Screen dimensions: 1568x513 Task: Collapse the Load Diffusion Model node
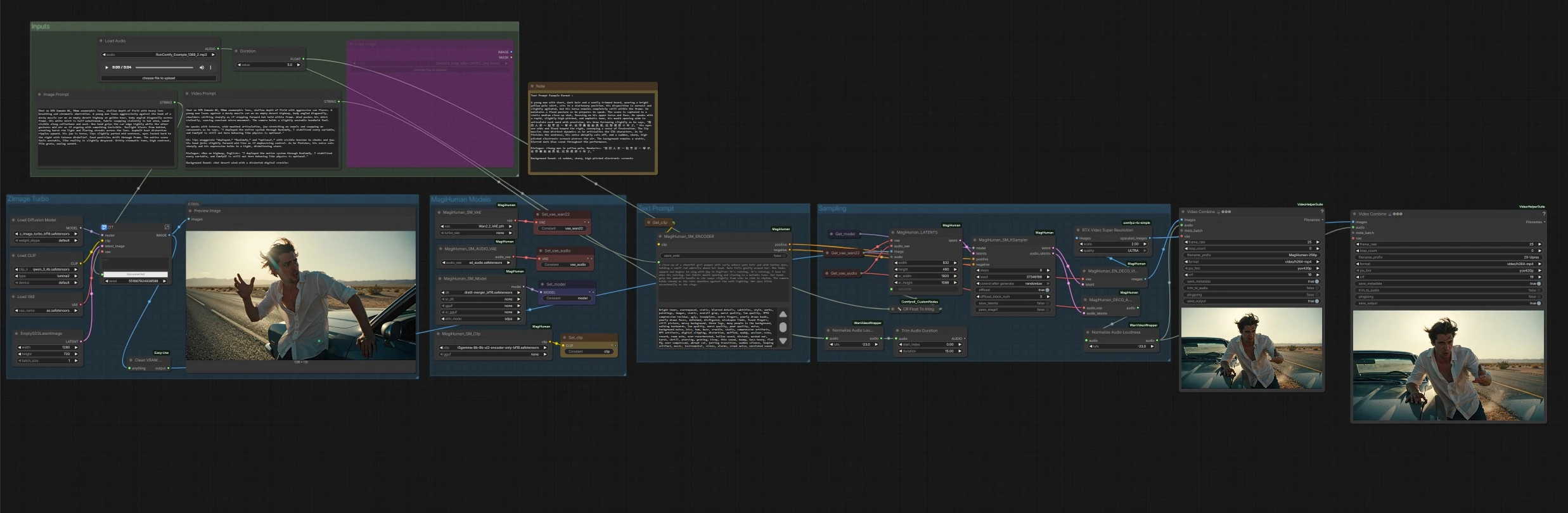[13, 220]
